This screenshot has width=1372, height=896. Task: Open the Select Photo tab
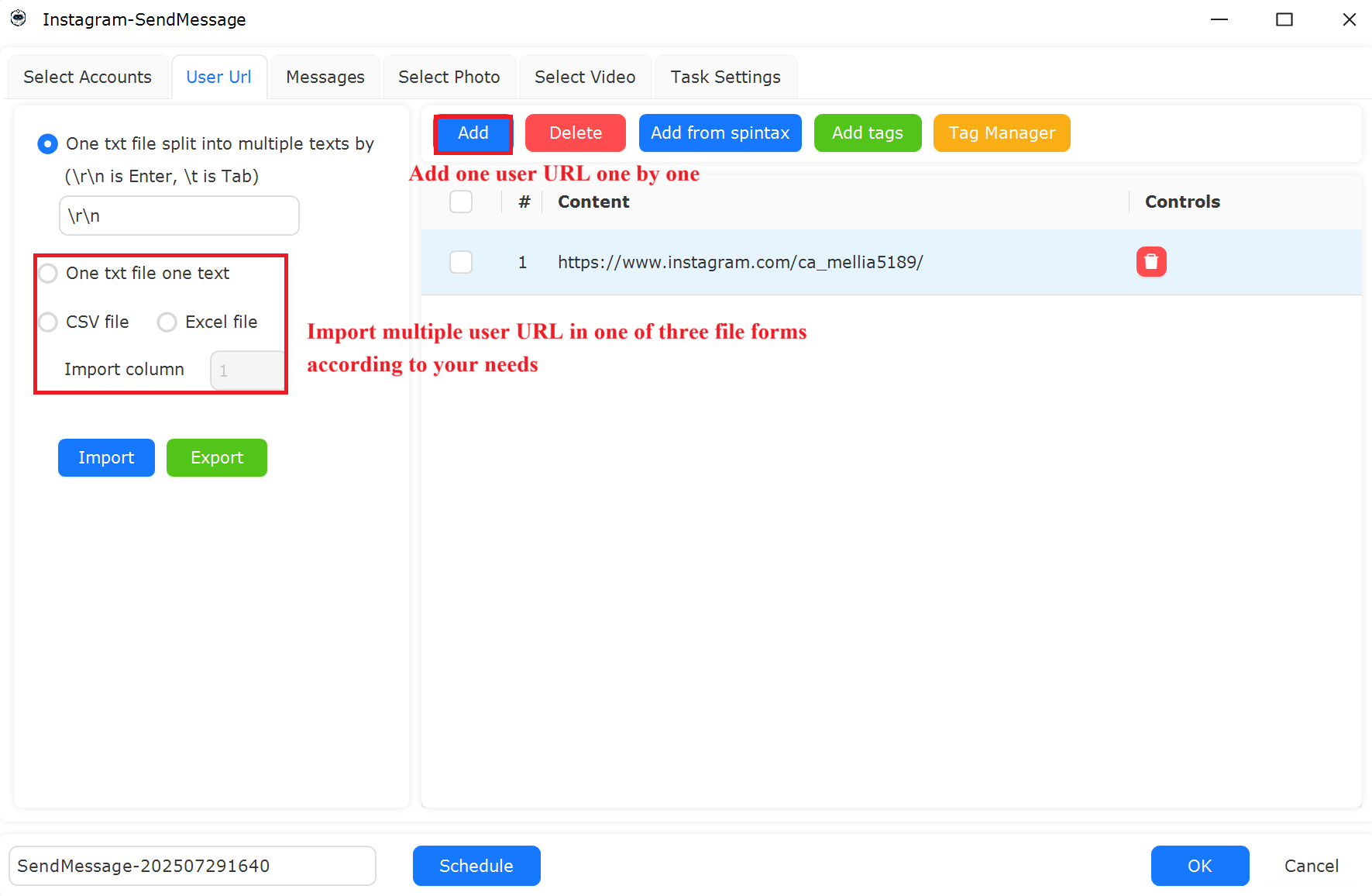pos(449,77)
